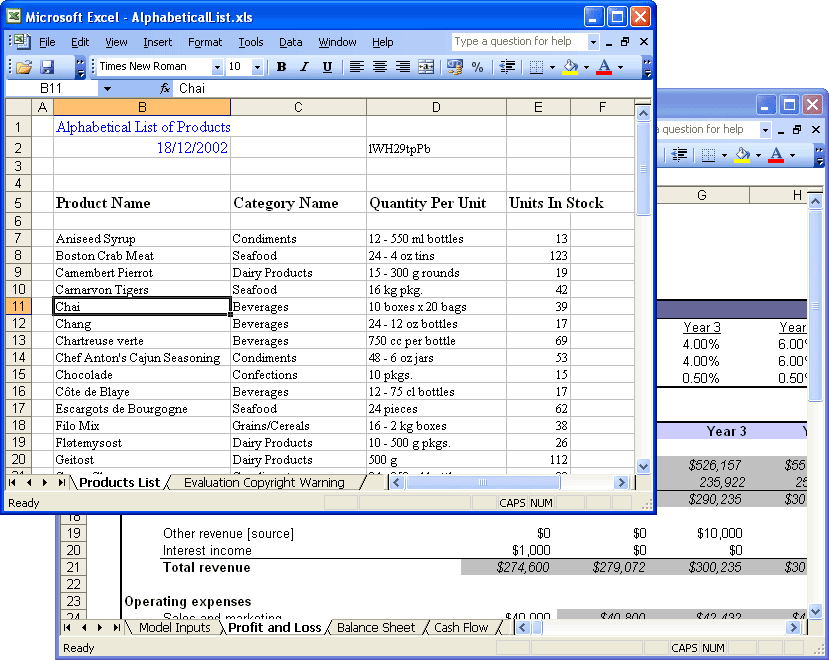
Task: Toggle Align Right in front window
Action: (403, 67)
